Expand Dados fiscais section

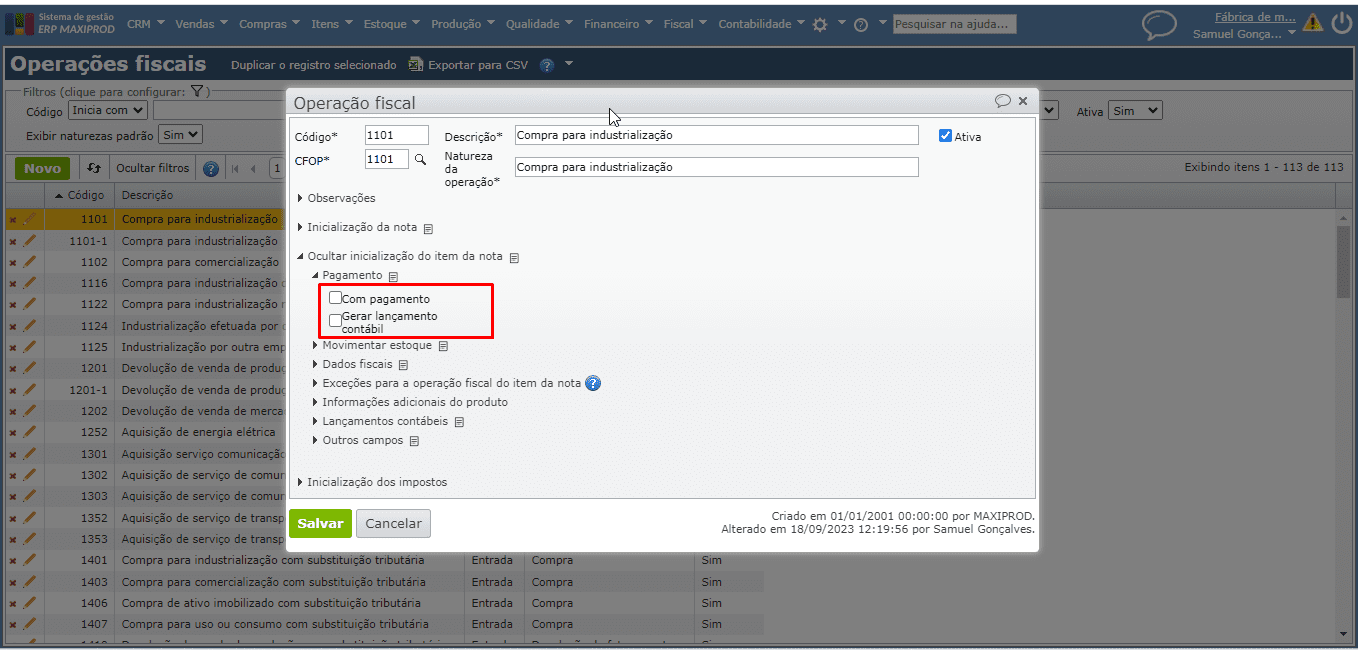click(352, 364)
